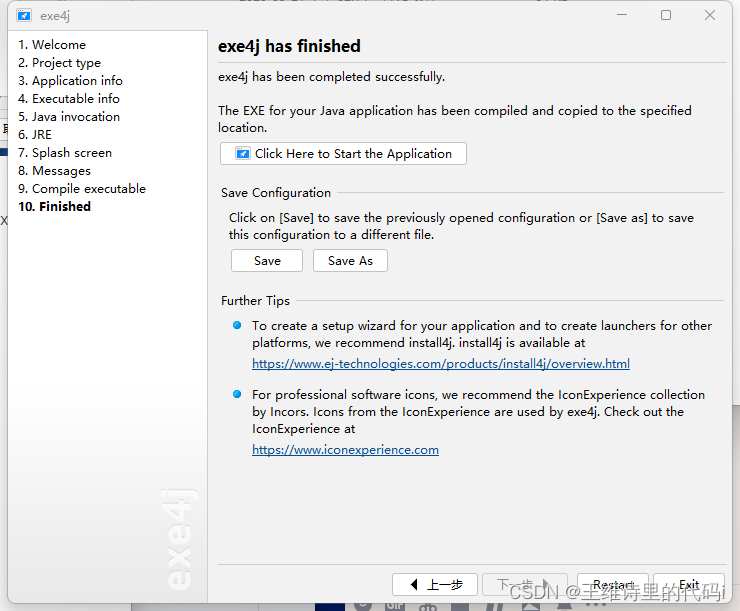This screenshot has height=611, width=740.
Task: Select step 9. Compile executable
Action: click(x=82, y=188)
